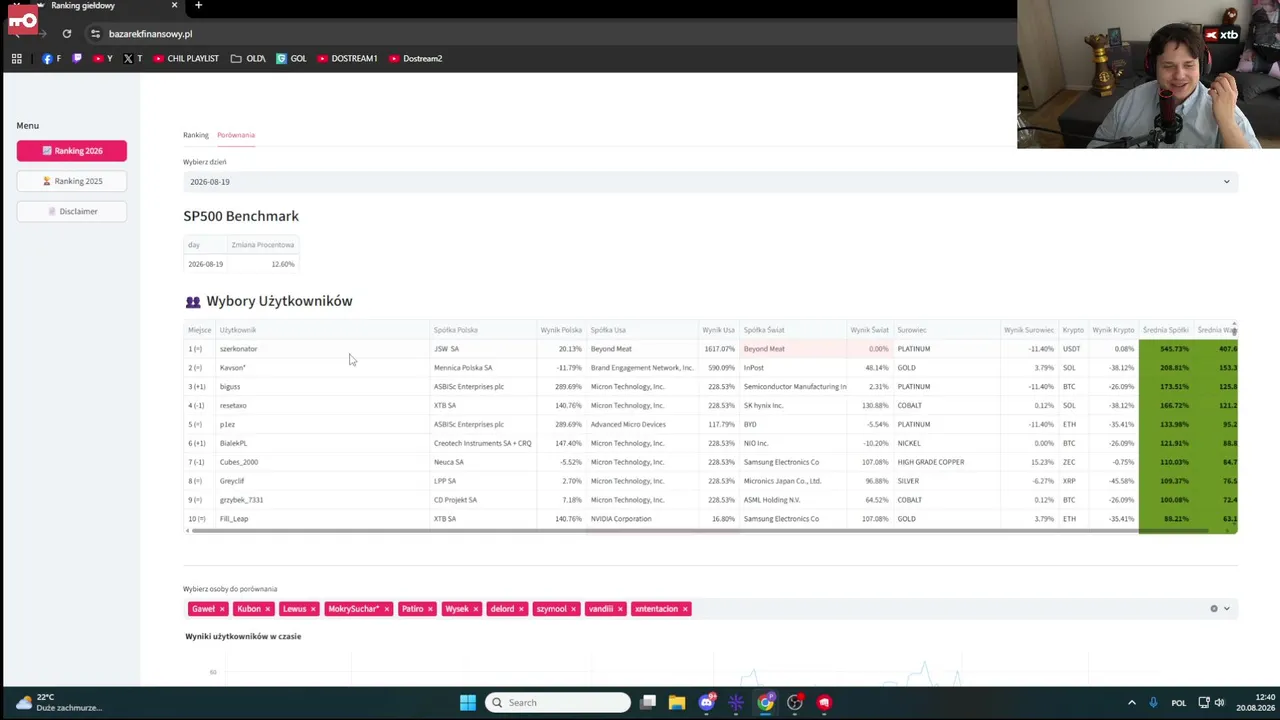Remove MokrySuchar* from comparison selection
Viewport: 1280px width, 720px height.
[x=386, y=609]
